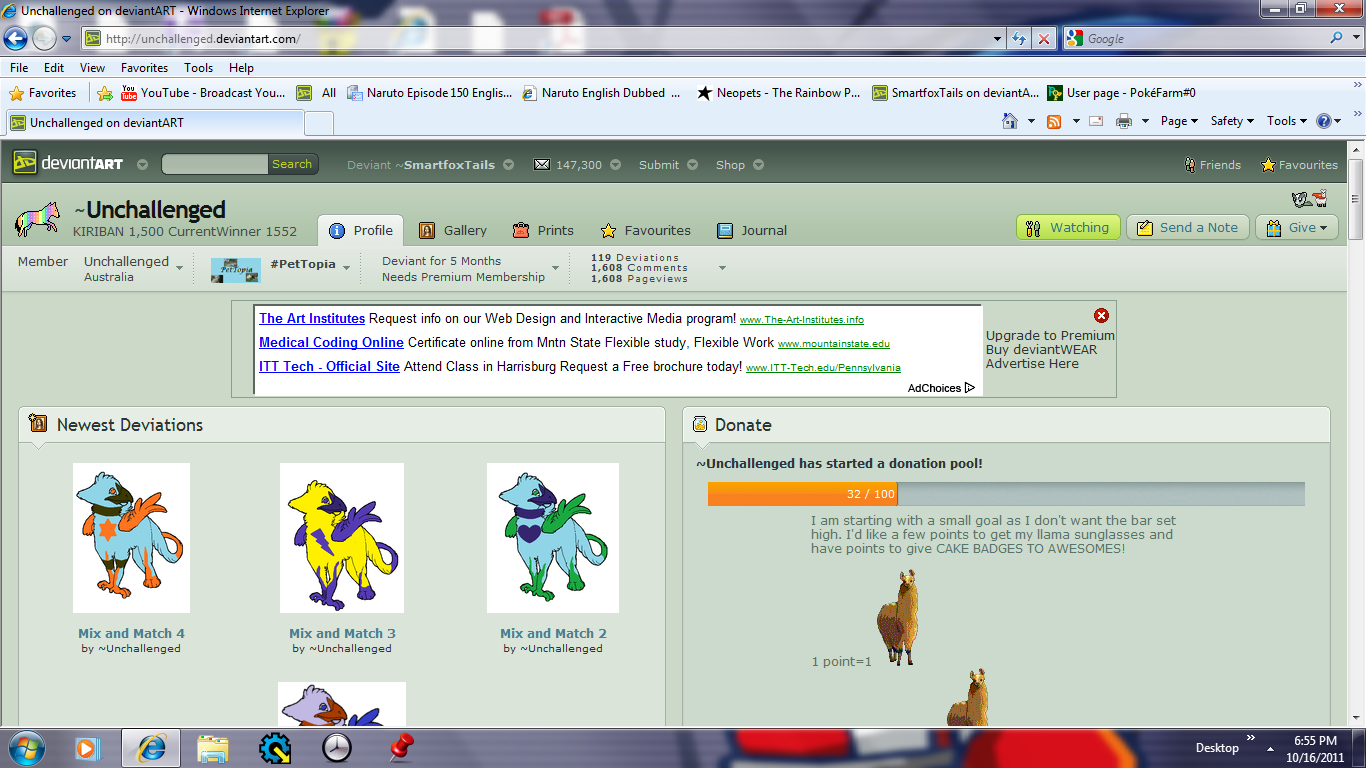Click the deviantART search input field
This screenshot has width=1366, height=768.
(215, 164)
